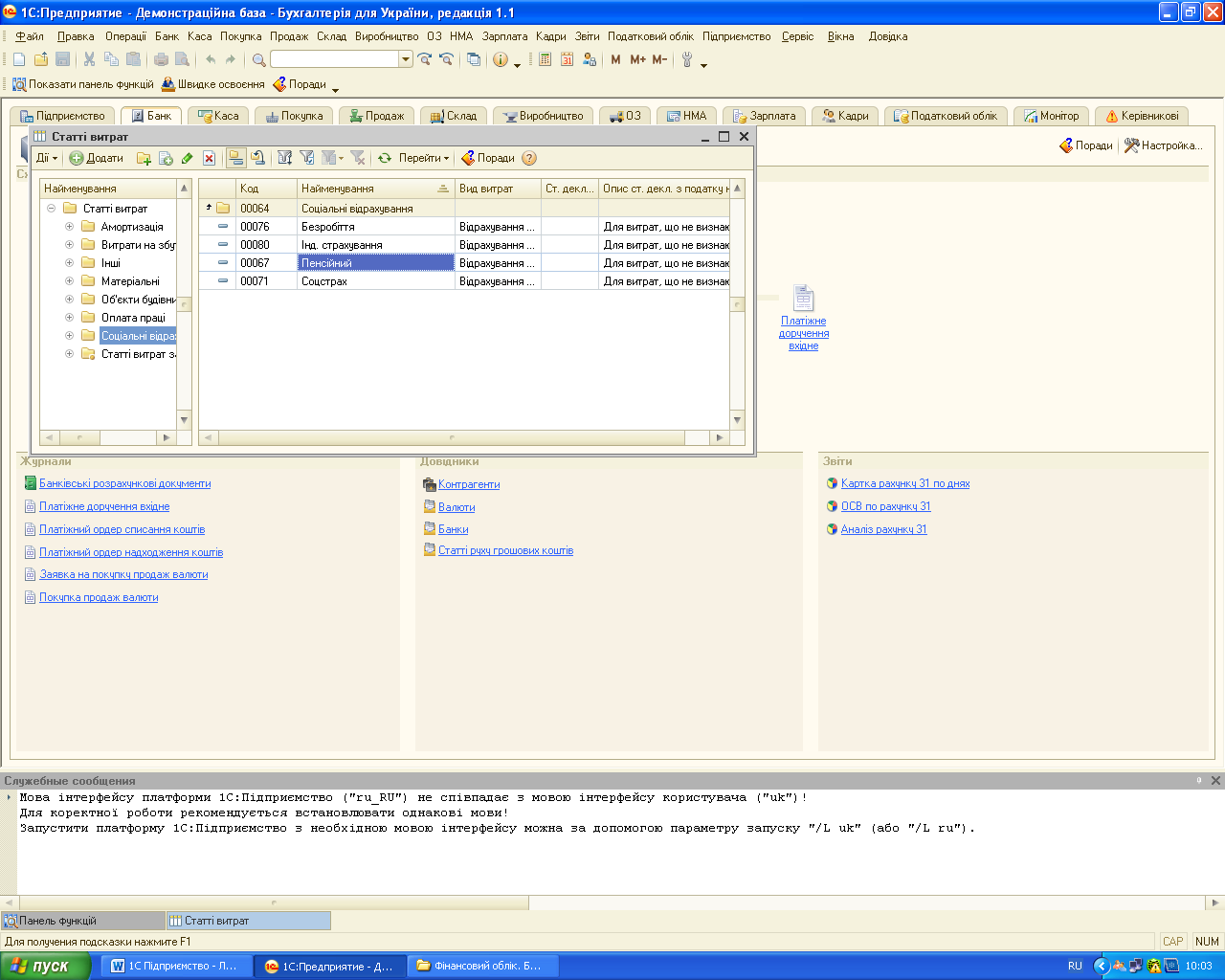Expand the Амортизація tree folder
The width and height of the screenshot is (1225, 980).
tap(69, 227)
